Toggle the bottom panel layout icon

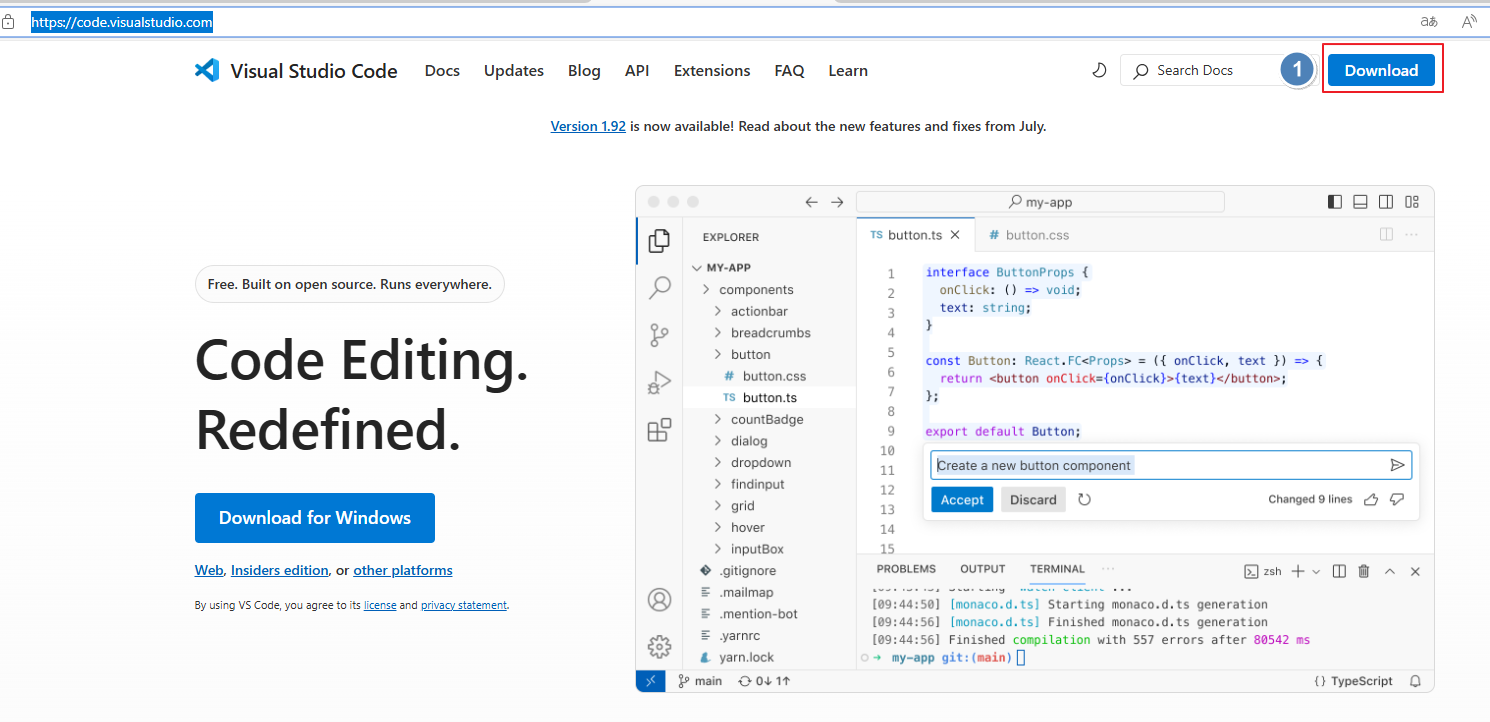click(1360, 202)
